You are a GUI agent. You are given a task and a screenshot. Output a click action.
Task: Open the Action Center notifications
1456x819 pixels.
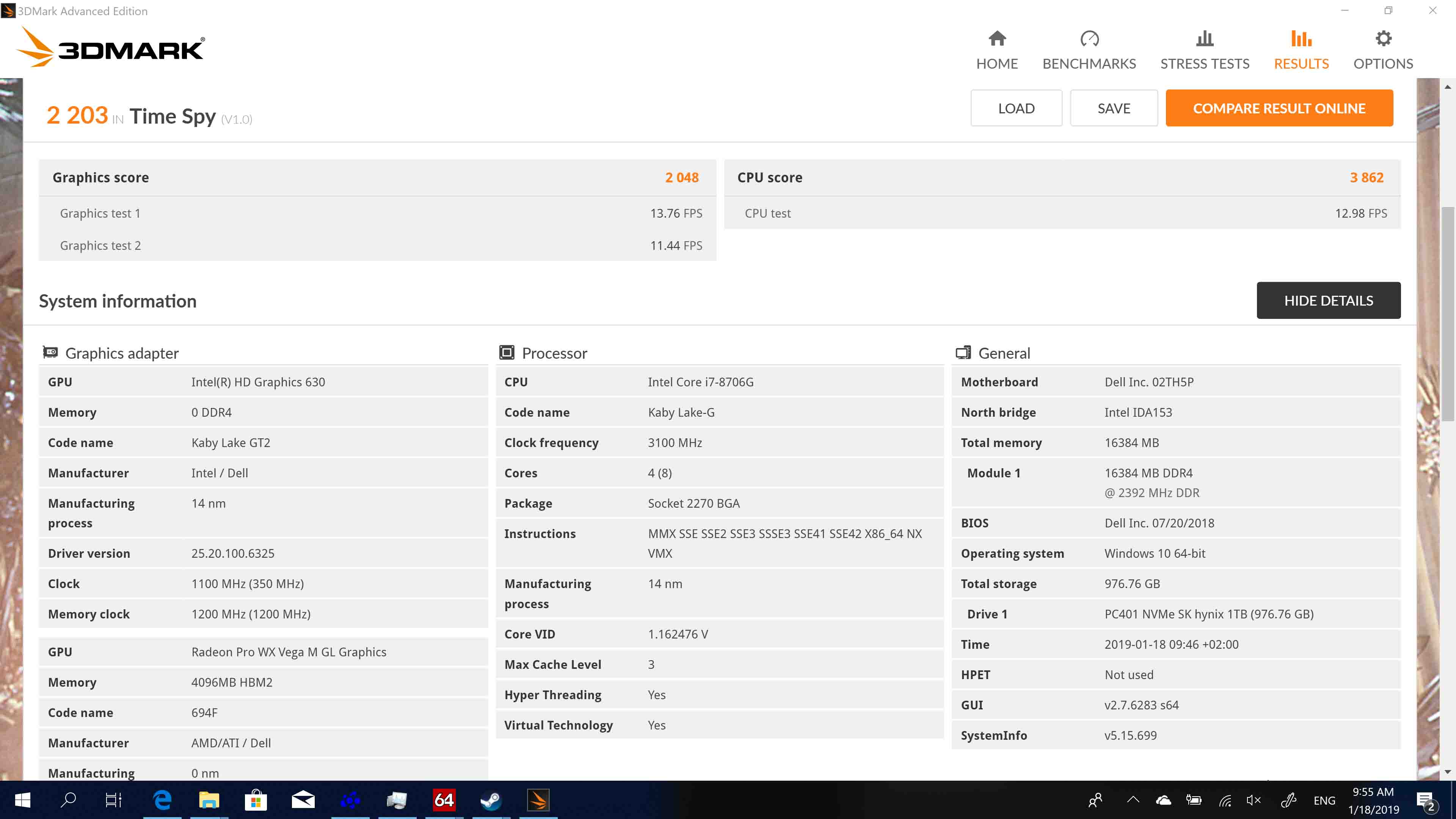[x=1426, y=800]
